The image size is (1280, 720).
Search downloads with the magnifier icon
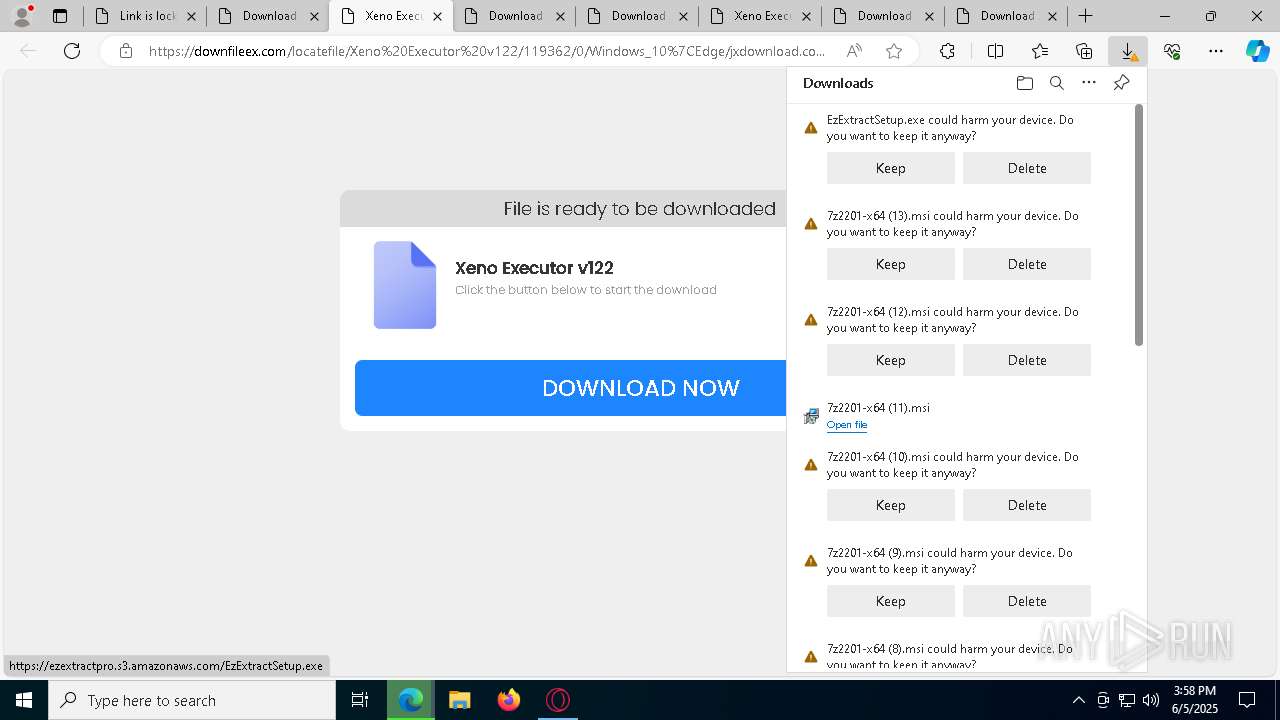[1057, 83]
